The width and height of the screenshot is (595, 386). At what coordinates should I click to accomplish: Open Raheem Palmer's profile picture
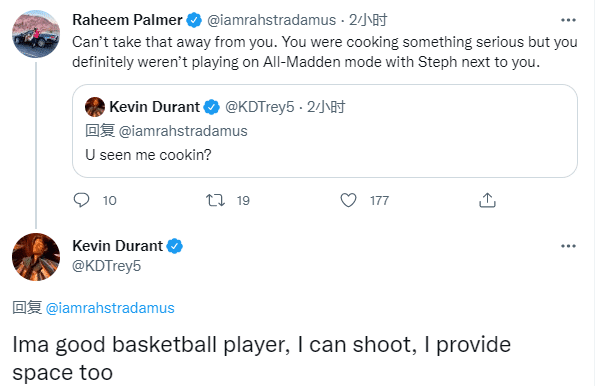[x=36, y=34]
